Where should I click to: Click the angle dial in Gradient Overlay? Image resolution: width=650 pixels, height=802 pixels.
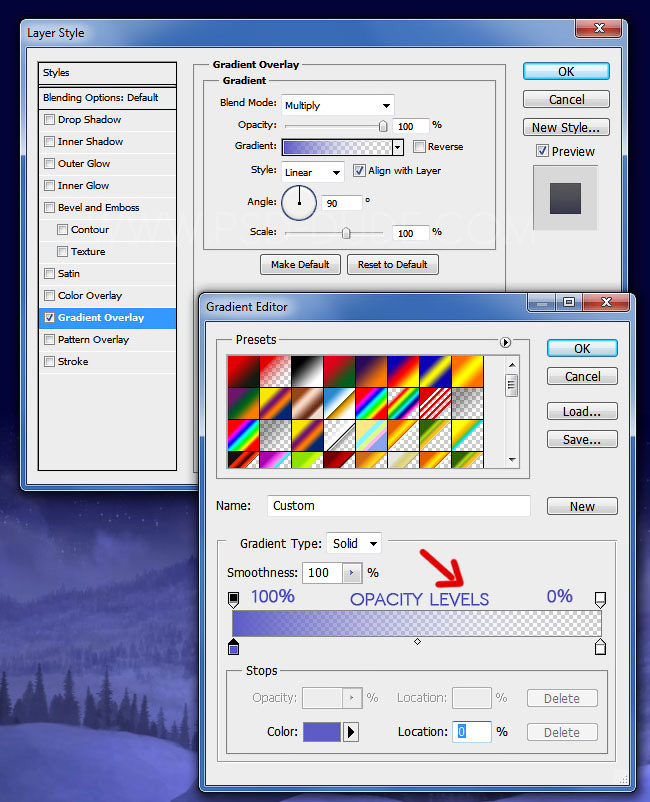click(299, 203)
